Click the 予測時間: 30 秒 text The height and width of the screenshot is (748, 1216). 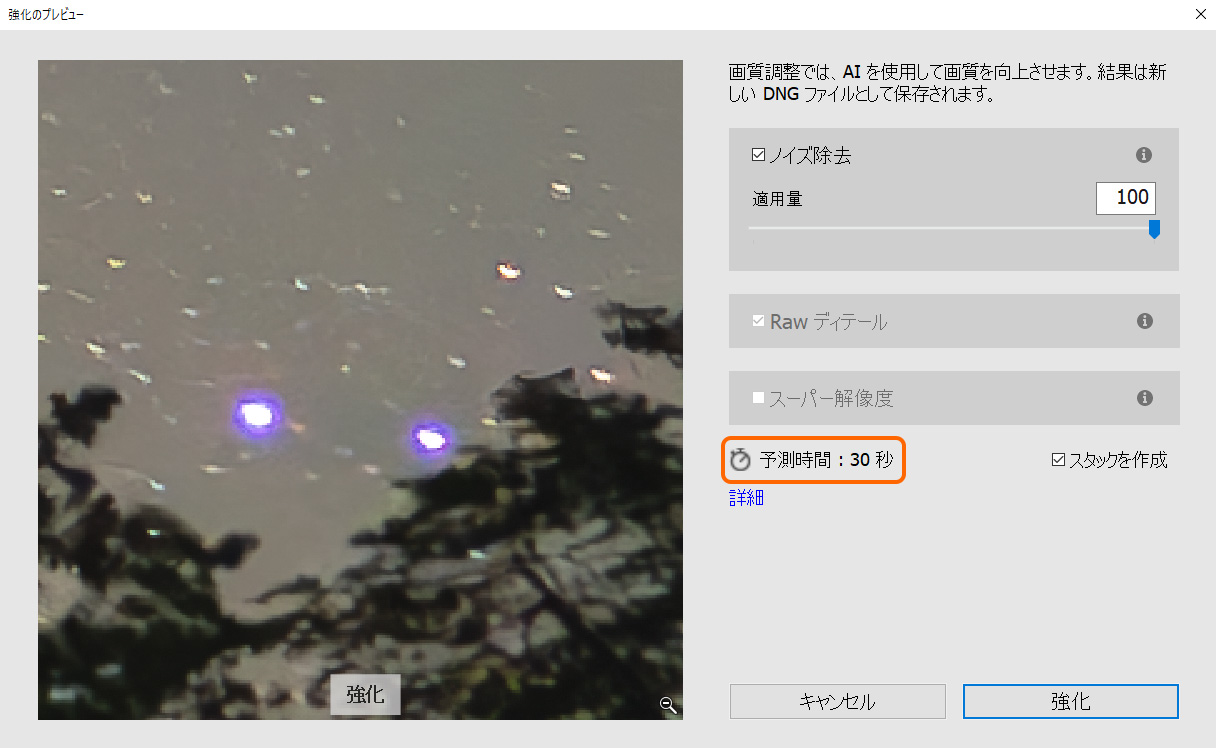coord(826,460)
